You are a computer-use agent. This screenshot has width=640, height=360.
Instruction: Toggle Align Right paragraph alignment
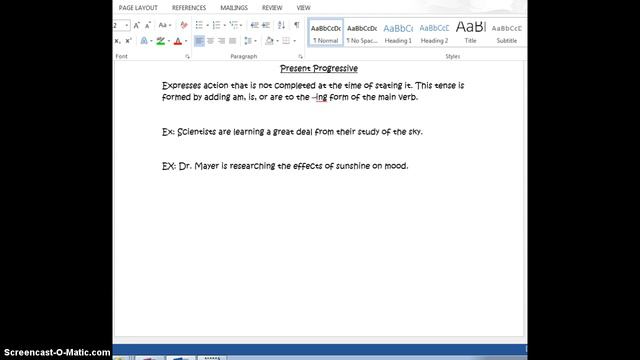tap(221, 41)
